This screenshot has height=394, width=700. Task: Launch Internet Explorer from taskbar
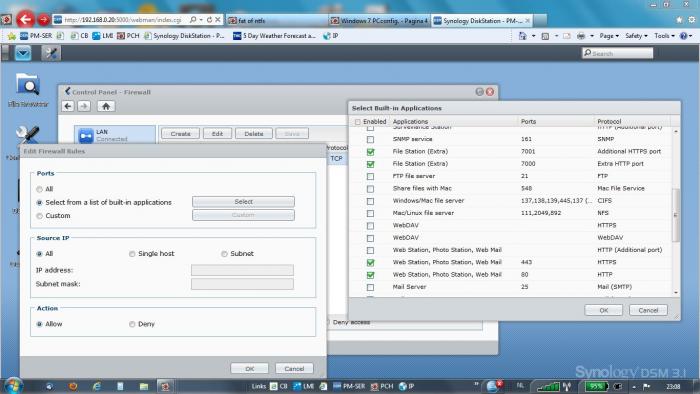click(x=96, y=386)
